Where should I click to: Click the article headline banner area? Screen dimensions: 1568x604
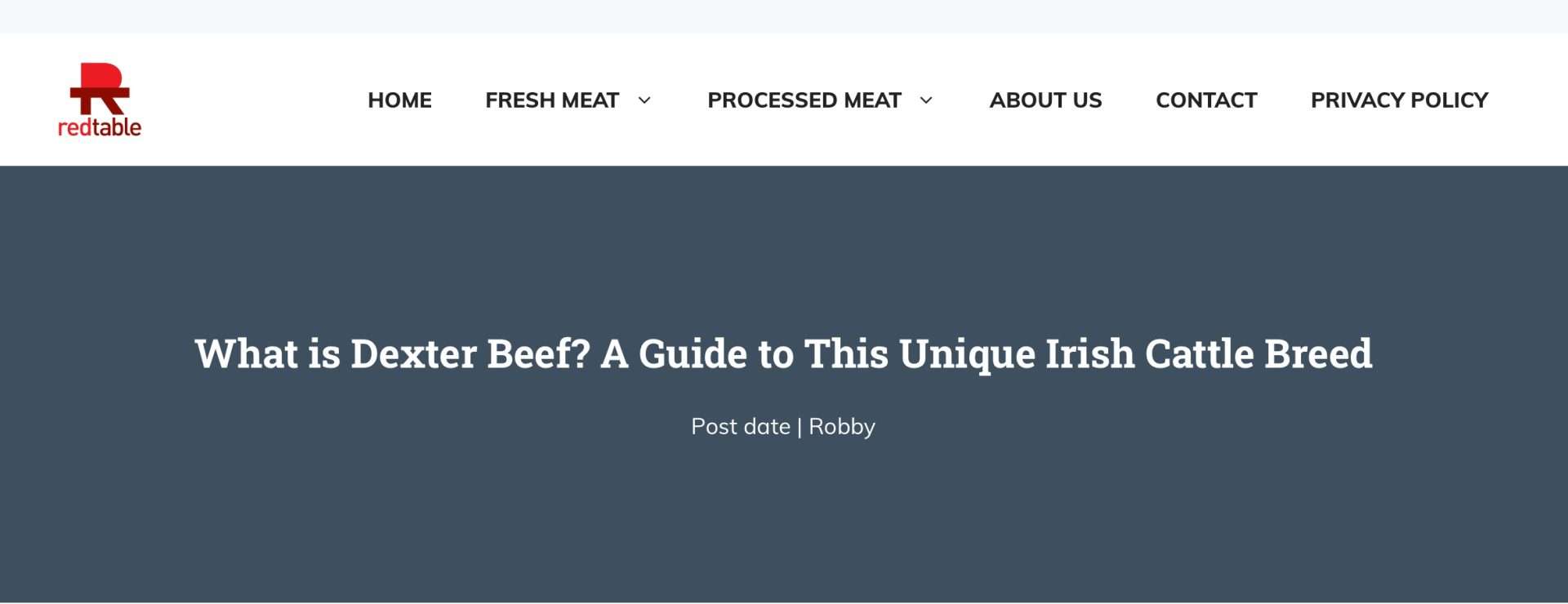783,354
